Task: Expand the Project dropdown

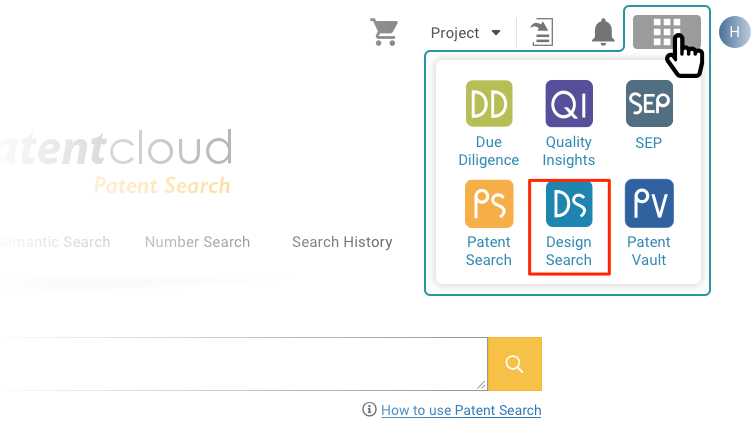Action: [x=465, y=33]
